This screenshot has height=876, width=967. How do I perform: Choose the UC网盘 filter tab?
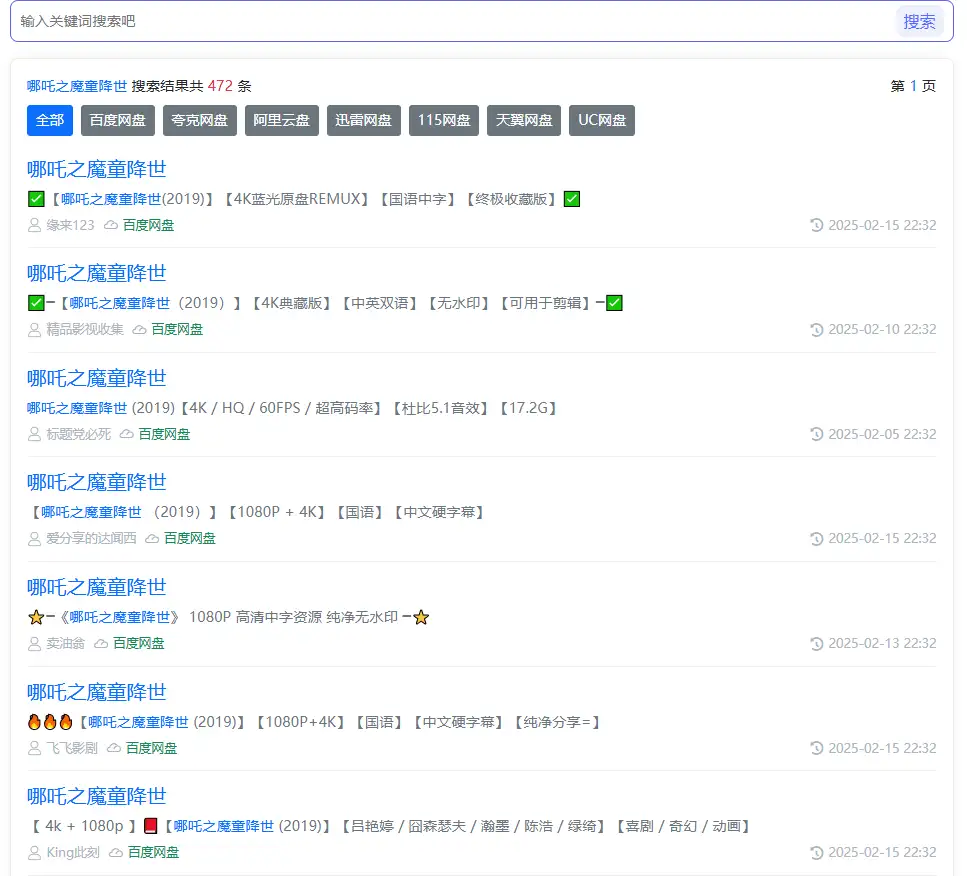click(602, 121)
